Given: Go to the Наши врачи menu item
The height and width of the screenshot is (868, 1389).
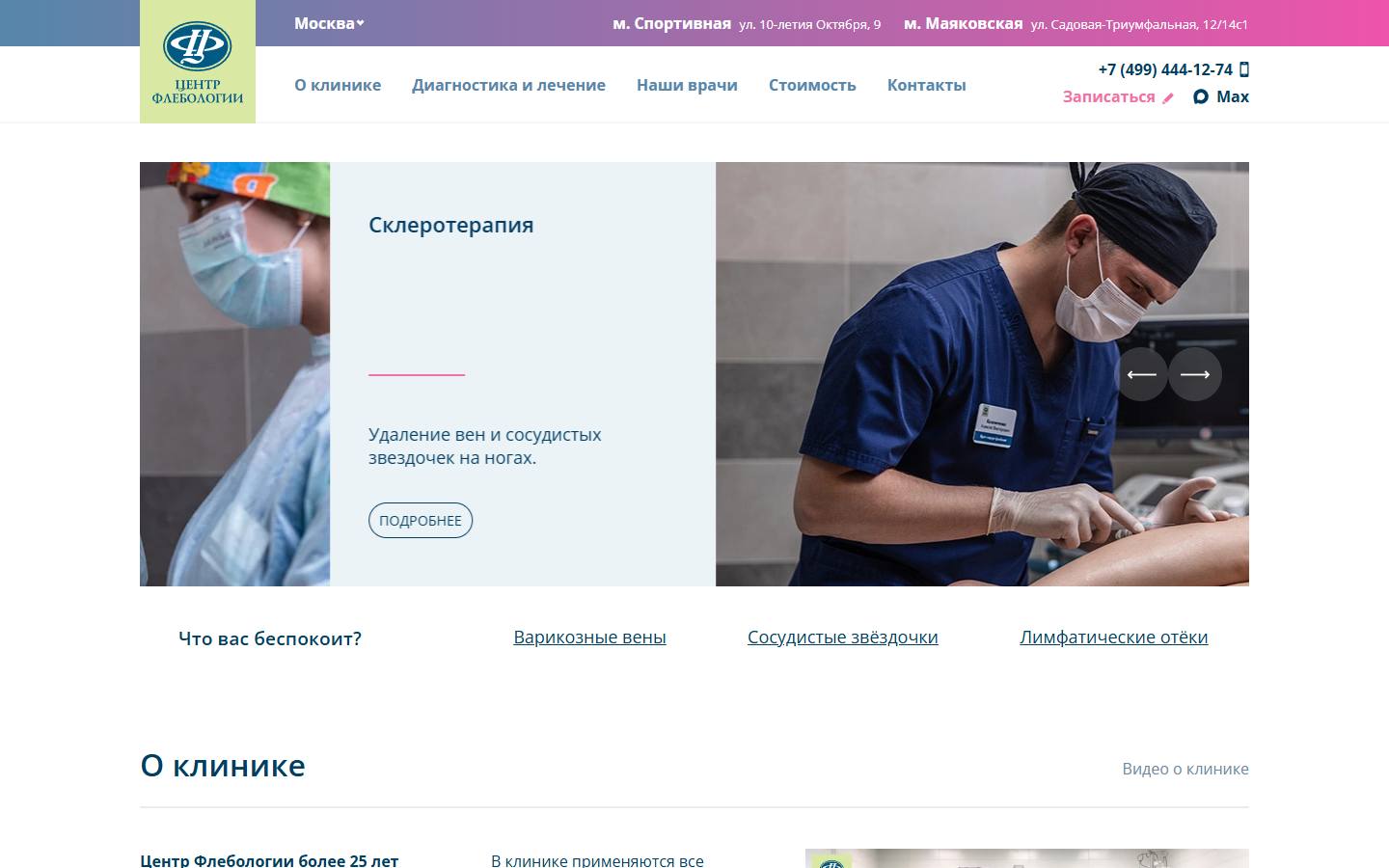Looking at the screenshot, I should click(687, 85).
